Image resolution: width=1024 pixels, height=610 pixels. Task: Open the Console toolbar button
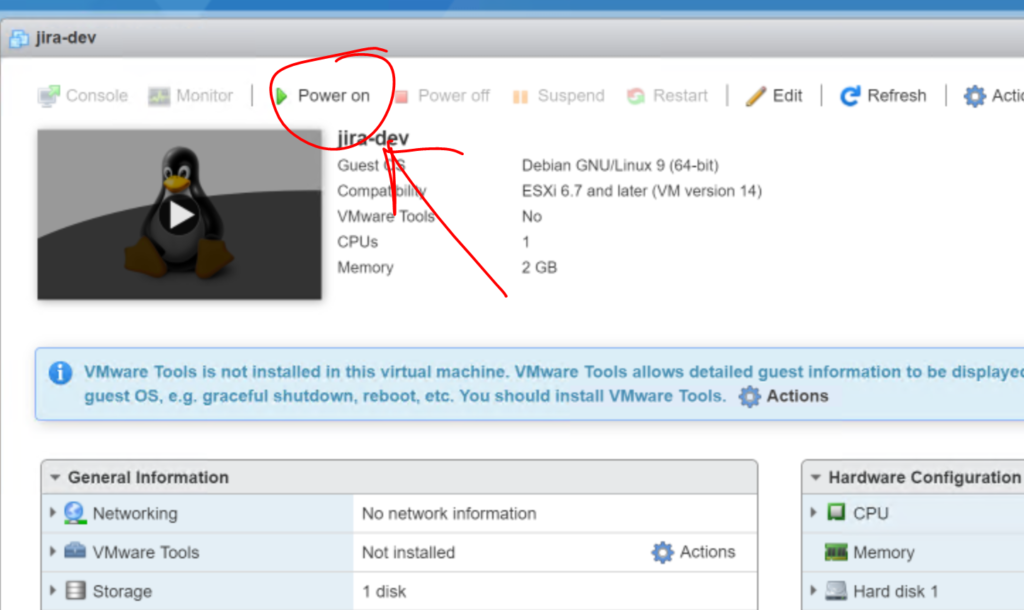(83, 96)
